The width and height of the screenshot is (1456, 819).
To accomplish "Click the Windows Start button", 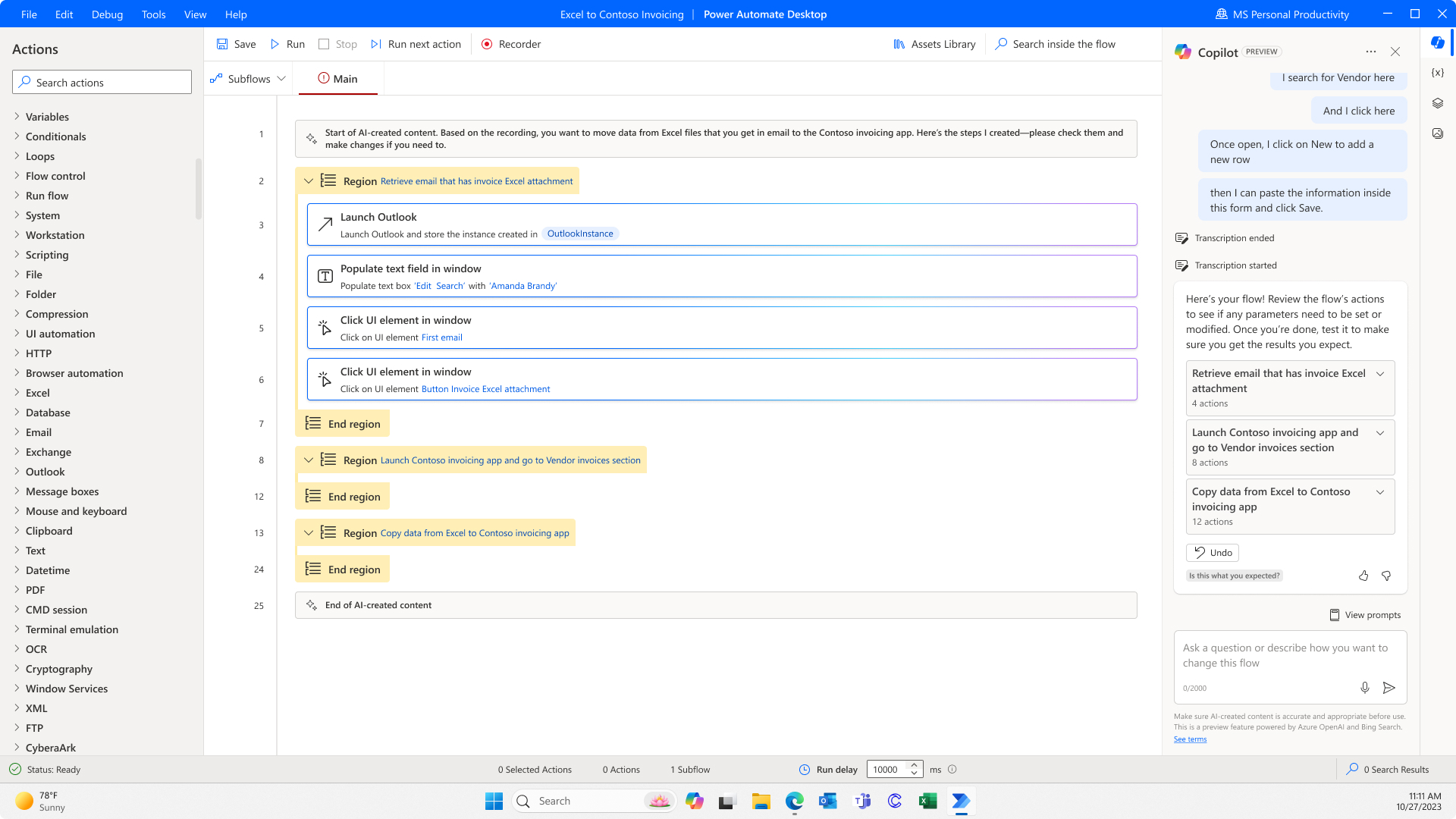I will pos(494,801).
